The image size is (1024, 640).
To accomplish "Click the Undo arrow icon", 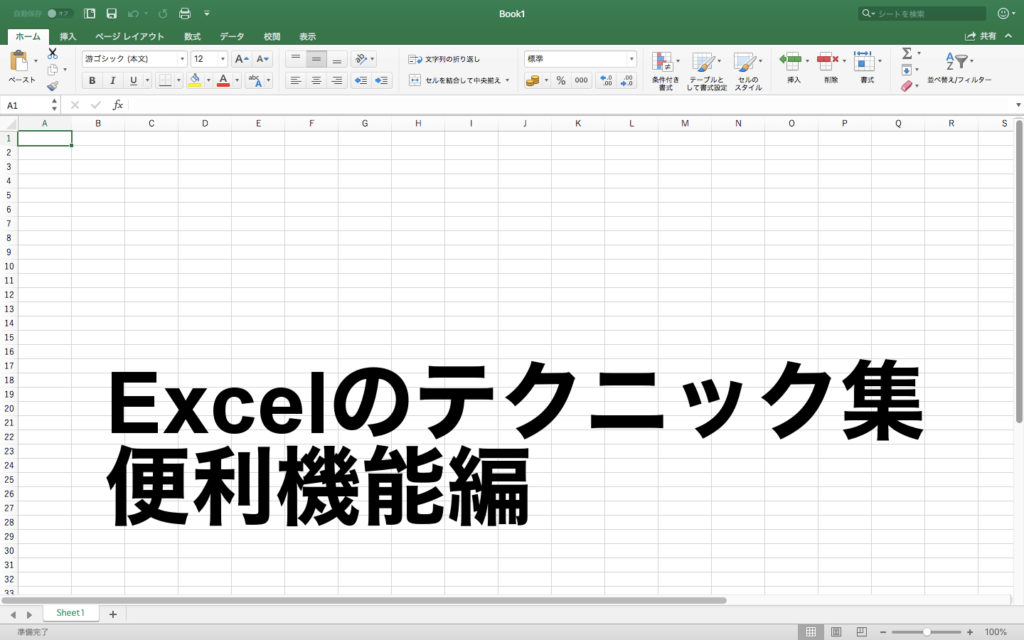I will coord(133,13).
